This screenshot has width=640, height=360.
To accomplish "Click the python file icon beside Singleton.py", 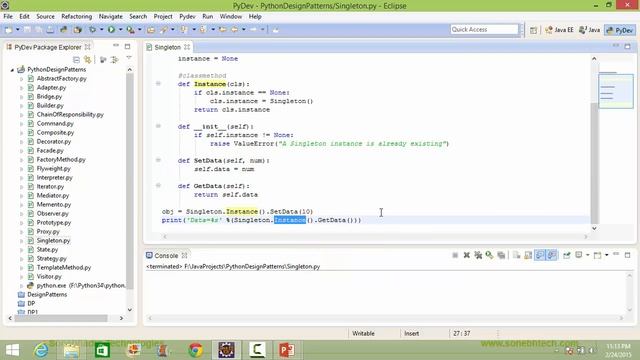I will click(31, 240).
